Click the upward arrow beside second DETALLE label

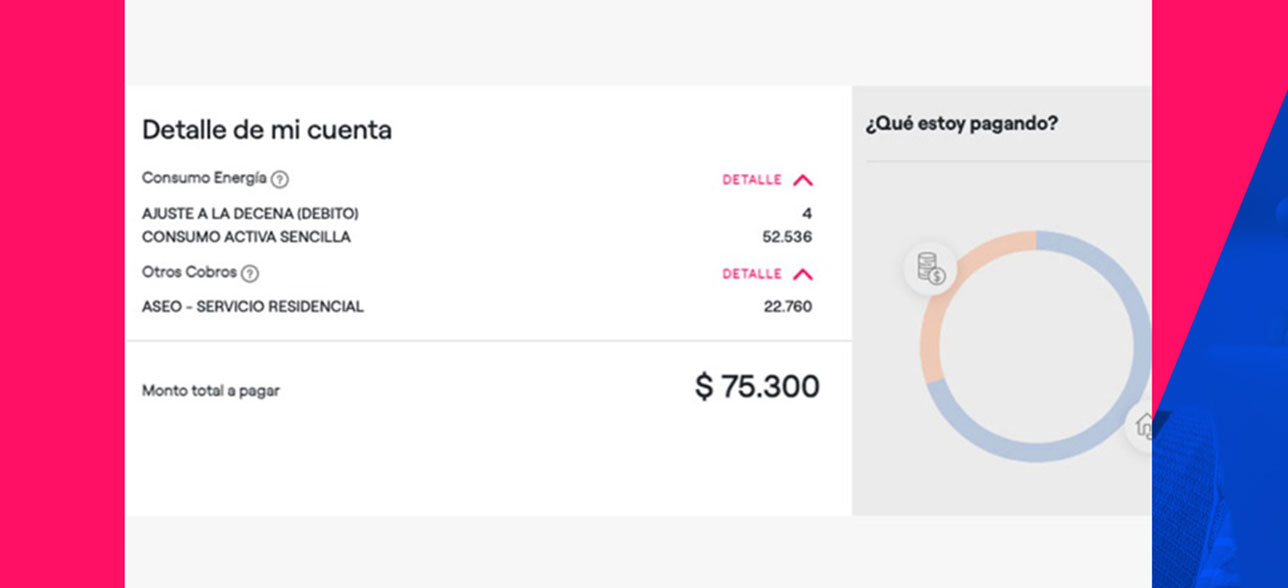coord(803,274)
